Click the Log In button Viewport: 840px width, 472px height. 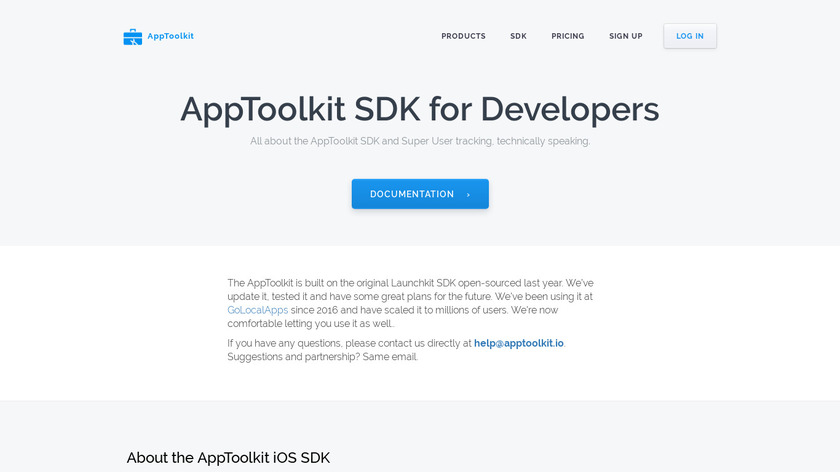pos(690,36)
